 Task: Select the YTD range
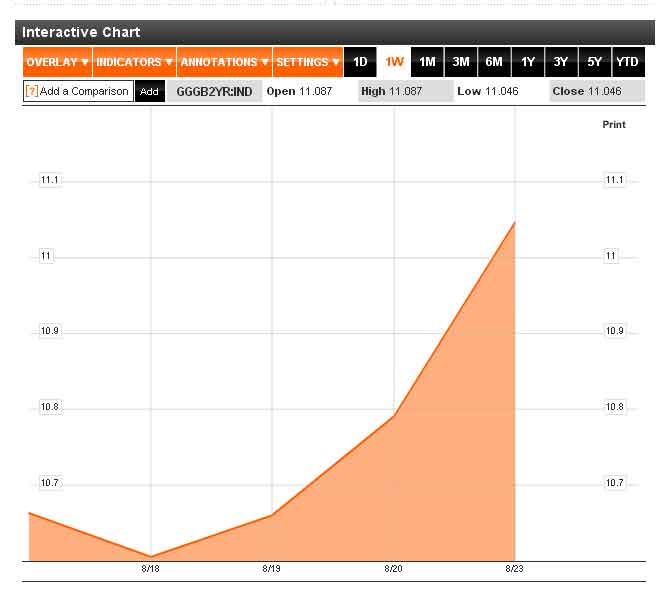click(627, 62)
